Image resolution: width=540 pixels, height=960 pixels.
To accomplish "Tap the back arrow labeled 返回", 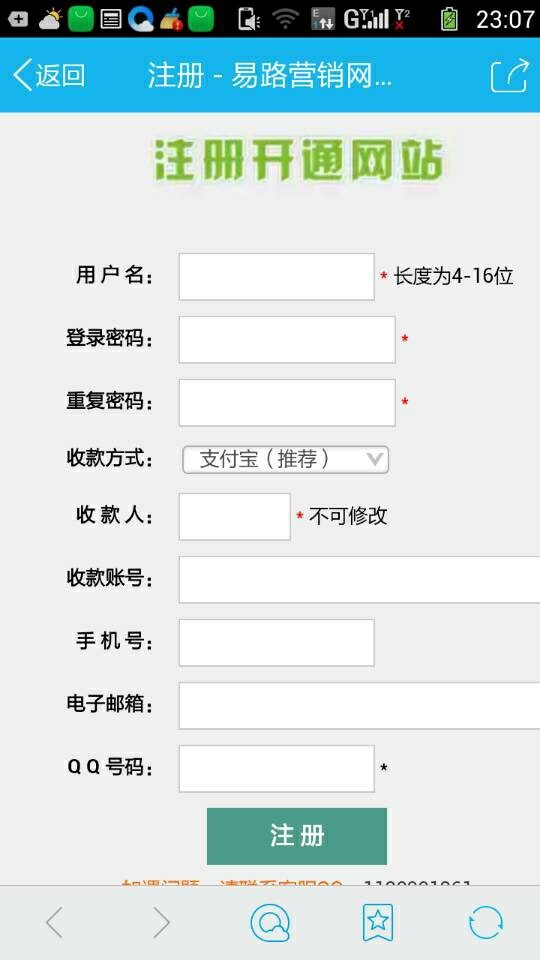I will 49,75.
